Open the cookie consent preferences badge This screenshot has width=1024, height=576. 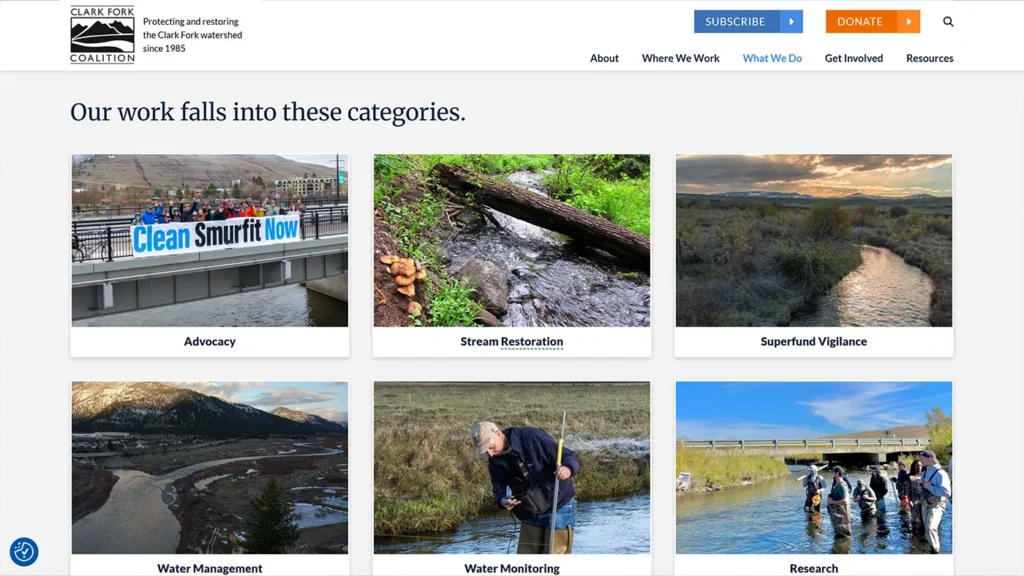pos(24,552)
